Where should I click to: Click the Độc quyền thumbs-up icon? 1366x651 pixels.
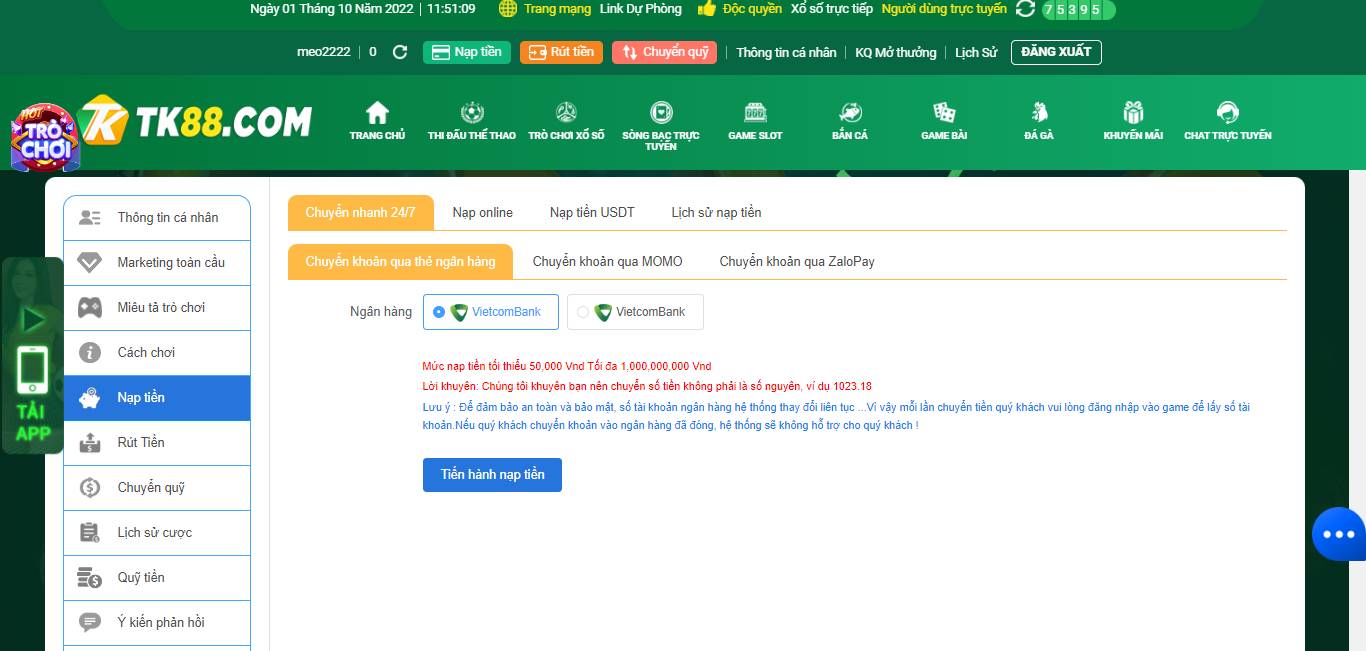click(x=707, y=9)
